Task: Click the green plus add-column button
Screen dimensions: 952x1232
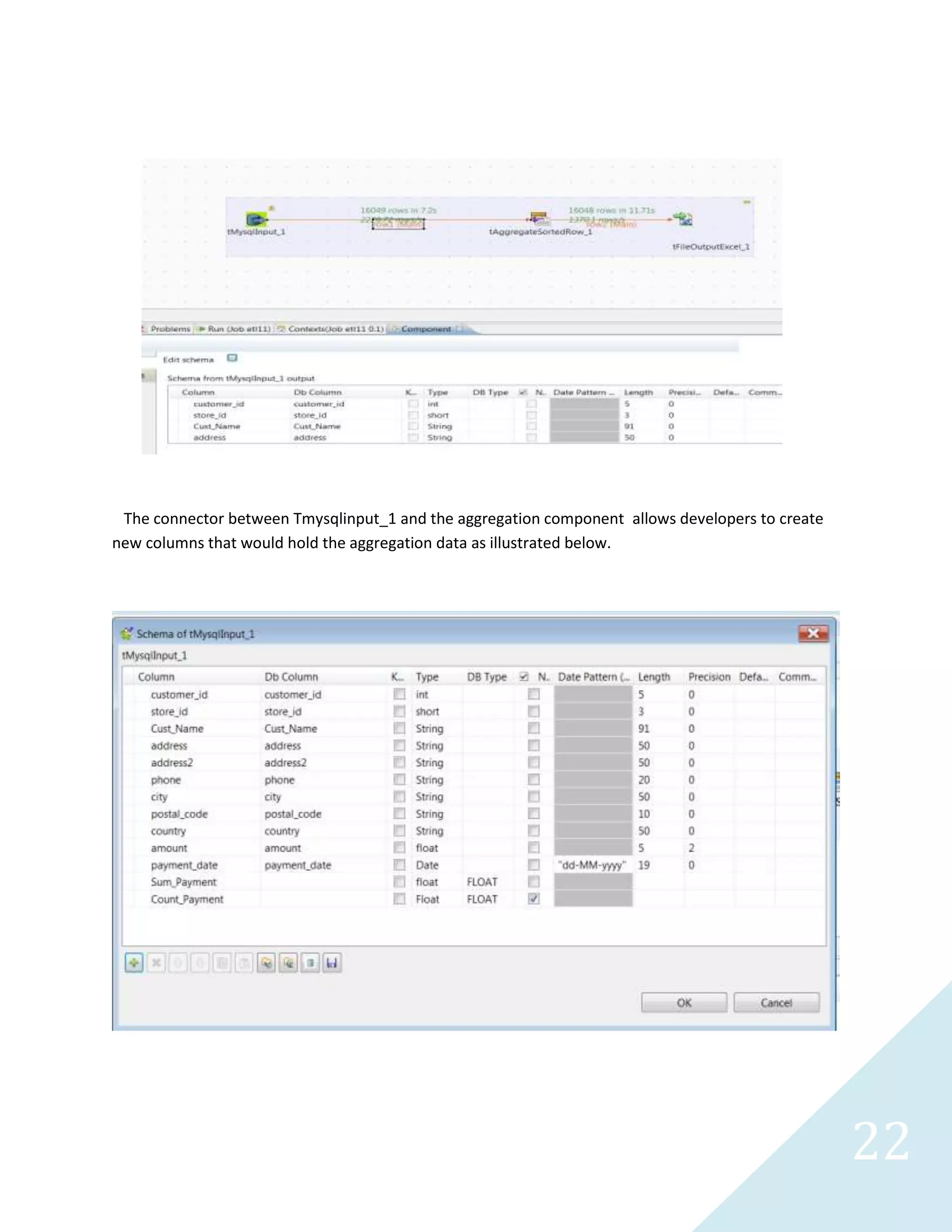Action: pyautogui.click(x=134, y=963)
